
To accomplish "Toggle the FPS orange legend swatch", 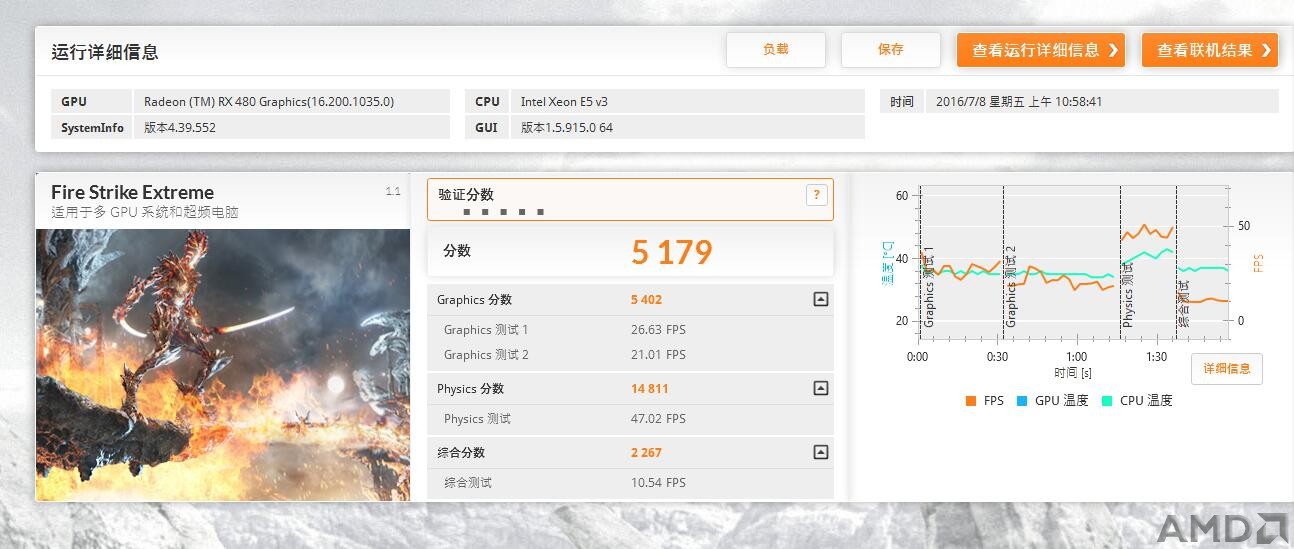I will (970, 401).
